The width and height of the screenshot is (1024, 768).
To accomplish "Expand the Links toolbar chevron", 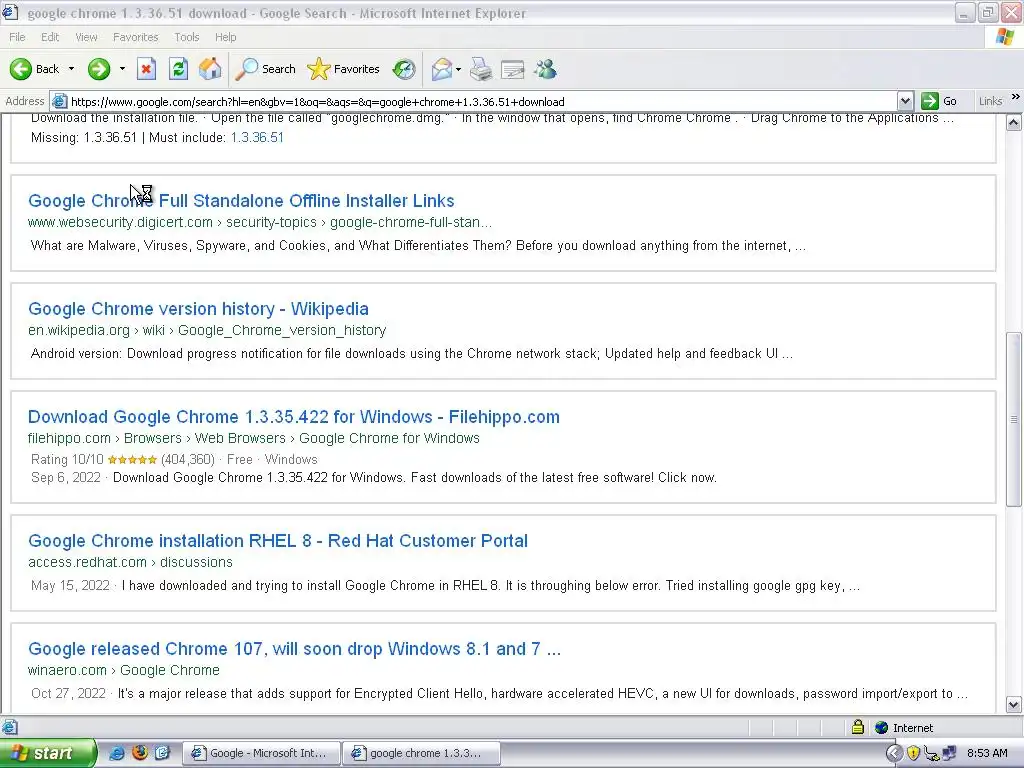I will [1016, 97].
